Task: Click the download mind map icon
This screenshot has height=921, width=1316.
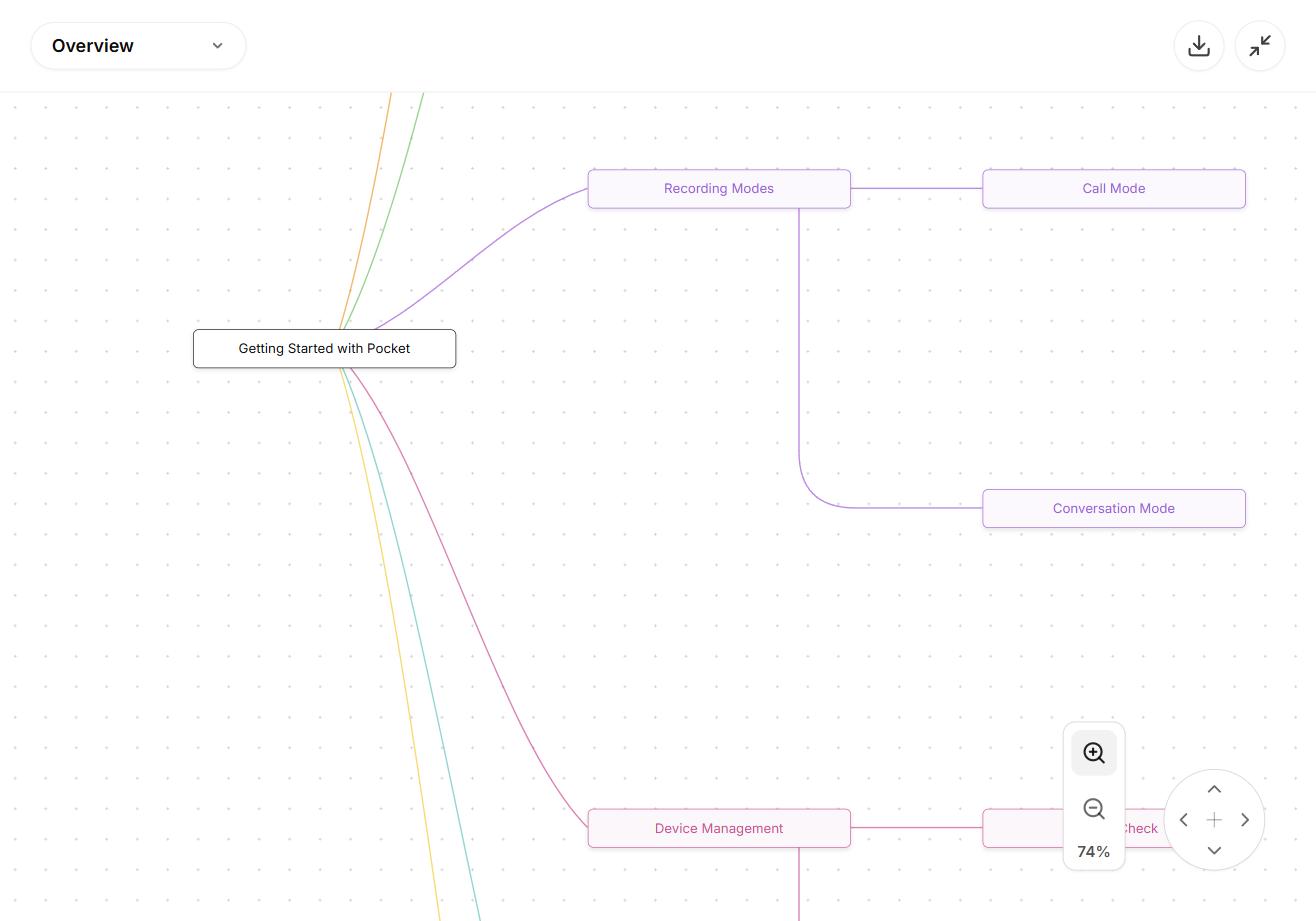Action: click(1199, 46)
